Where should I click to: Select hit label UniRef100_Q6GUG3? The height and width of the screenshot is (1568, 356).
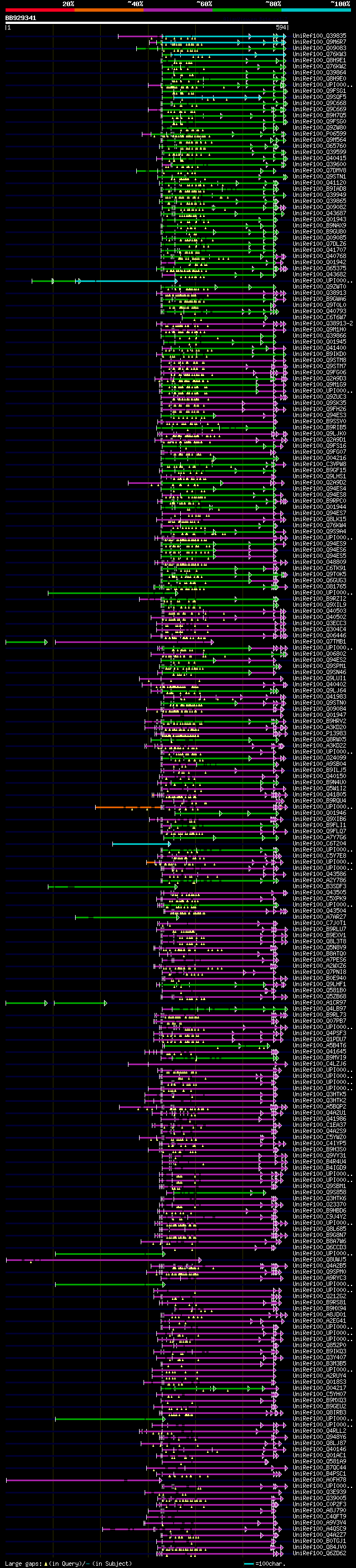point(319,581)
